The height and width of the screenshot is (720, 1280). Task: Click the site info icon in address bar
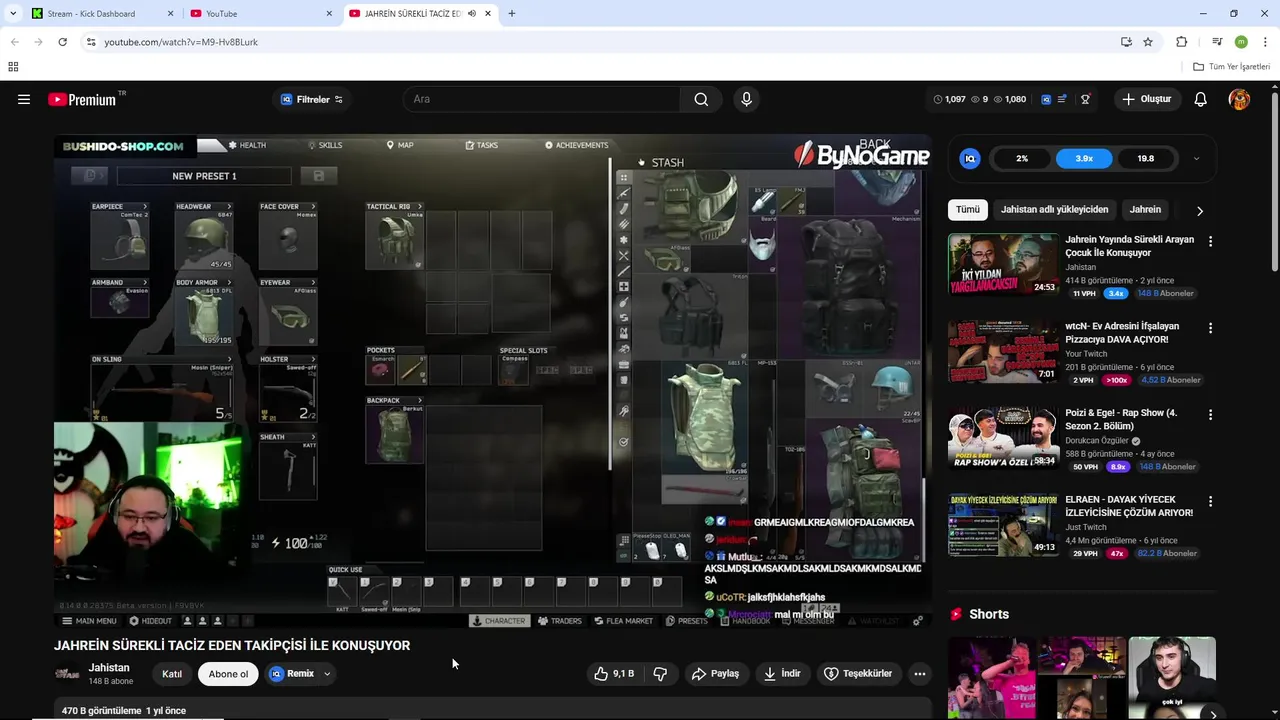pos(91,42)
